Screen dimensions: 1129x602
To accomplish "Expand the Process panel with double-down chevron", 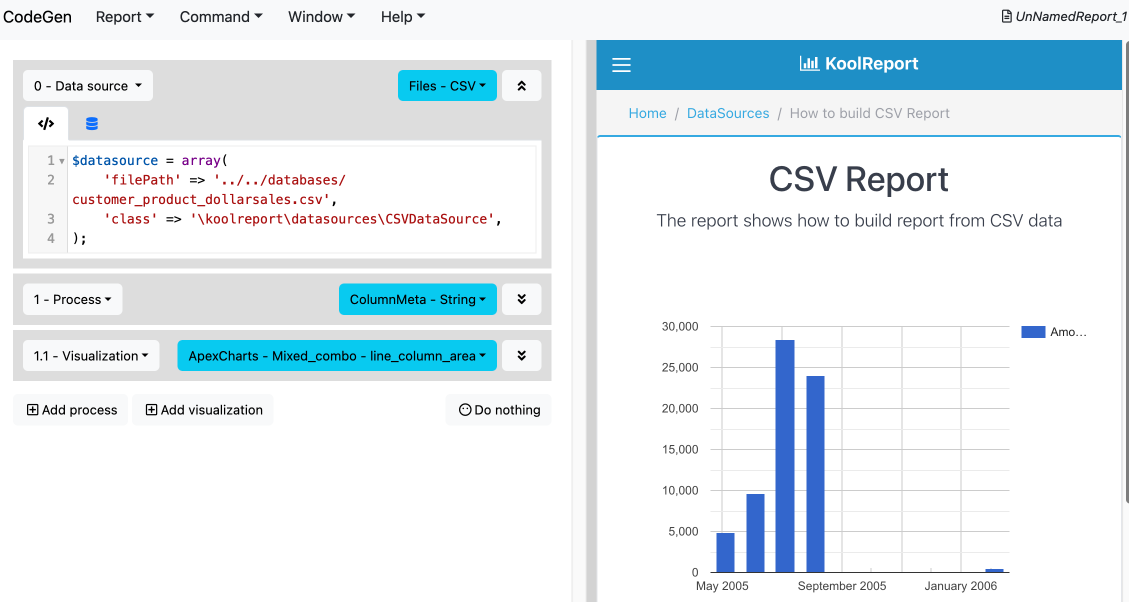I will [x=521, y=299].
